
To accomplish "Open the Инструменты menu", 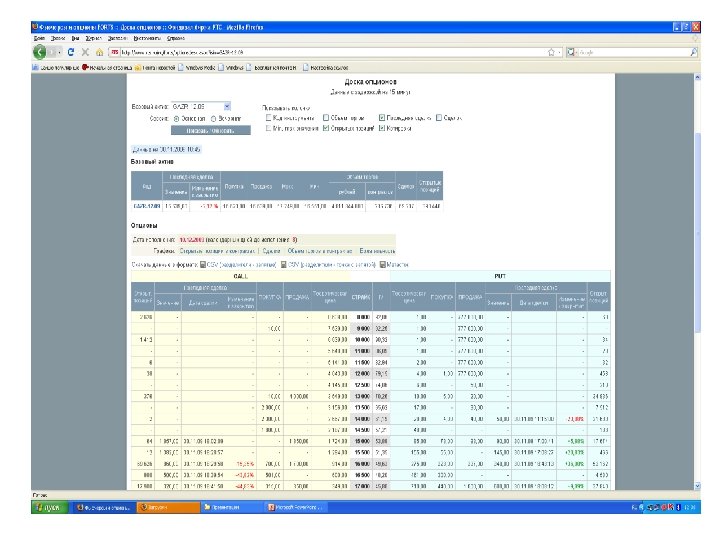I will 147,38.
